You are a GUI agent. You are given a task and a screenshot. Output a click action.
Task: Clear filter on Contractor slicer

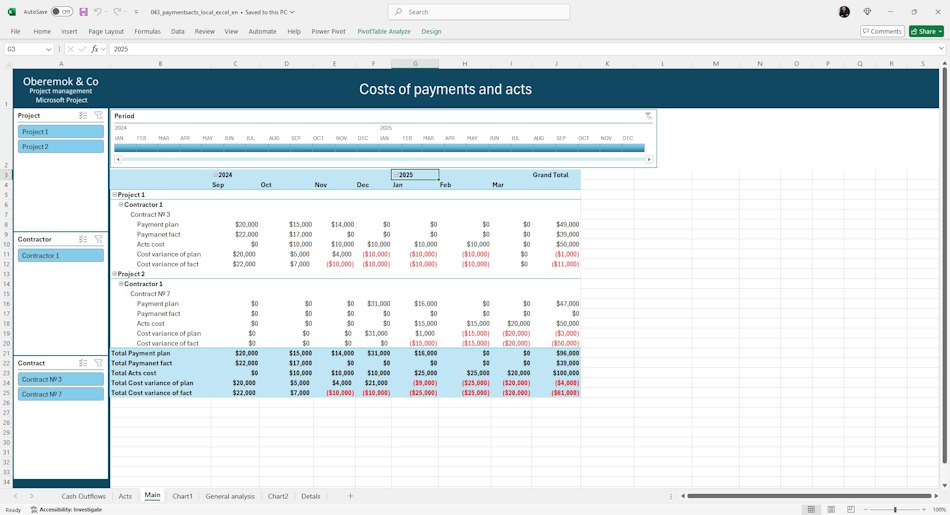(98, 239)
